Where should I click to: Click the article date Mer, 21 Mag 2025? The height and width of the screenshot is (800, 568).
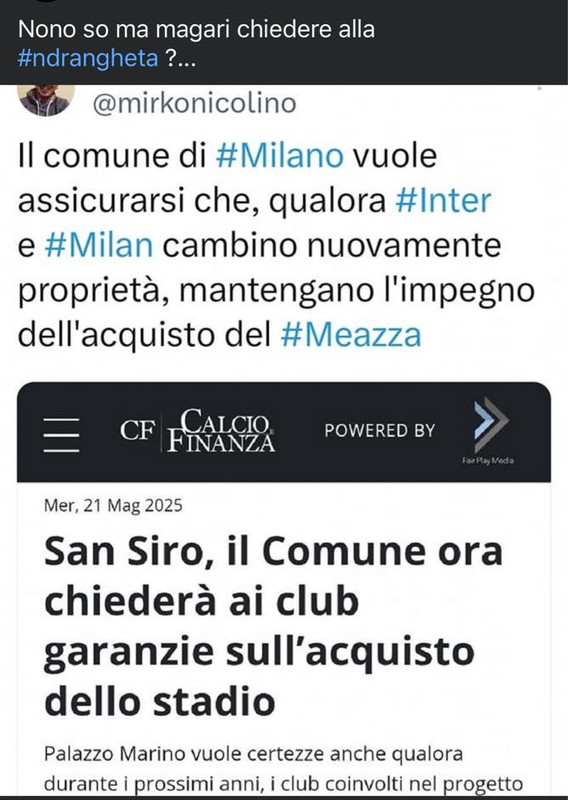point(113,505)
